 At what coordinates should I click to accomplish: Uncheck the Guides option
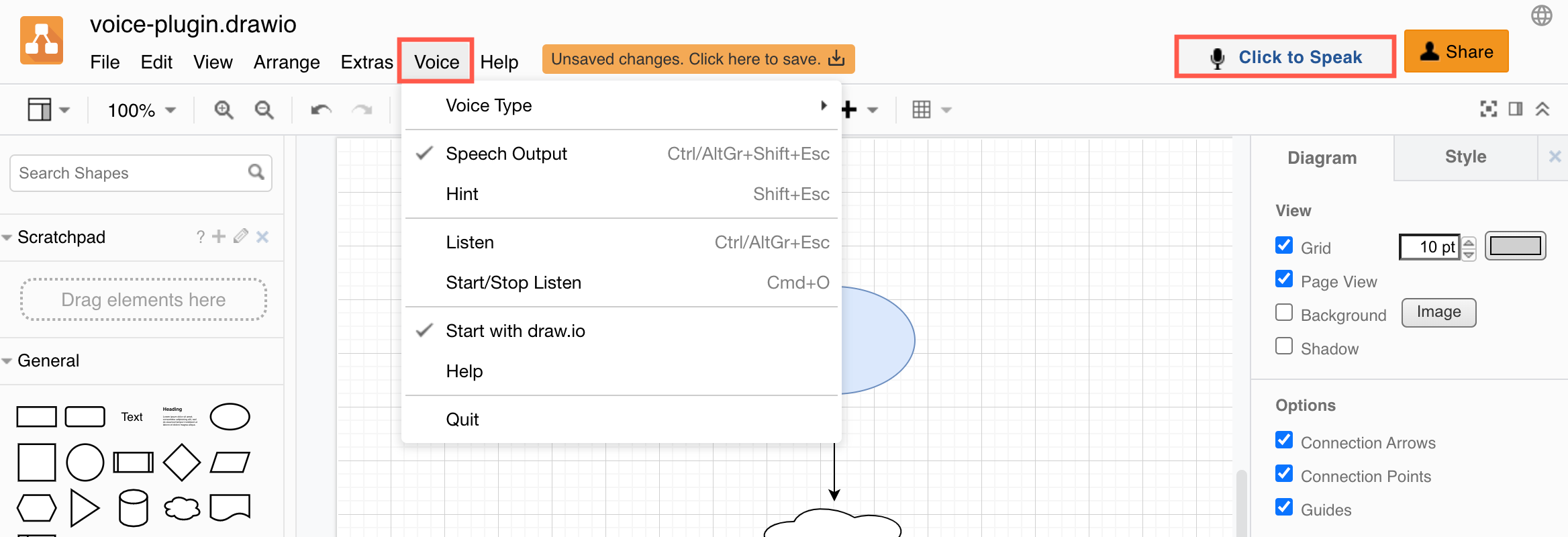tap(1284, 507)
